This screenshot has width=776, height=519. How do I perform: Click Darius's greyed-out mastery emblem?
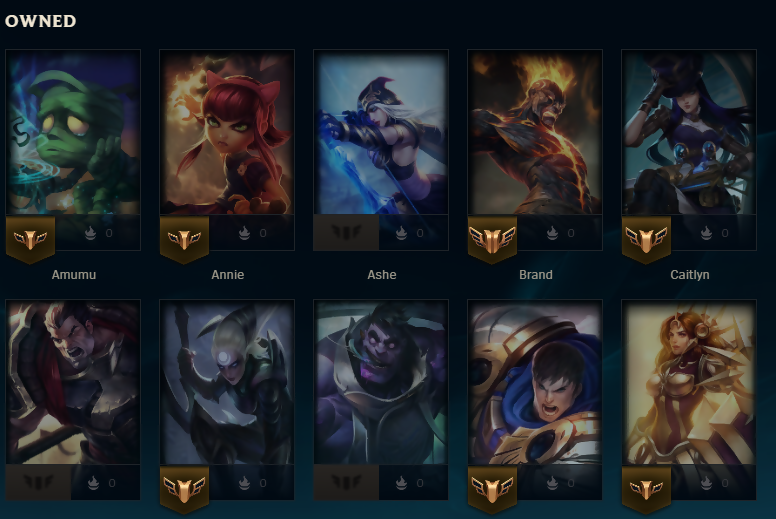click(38, 482)
